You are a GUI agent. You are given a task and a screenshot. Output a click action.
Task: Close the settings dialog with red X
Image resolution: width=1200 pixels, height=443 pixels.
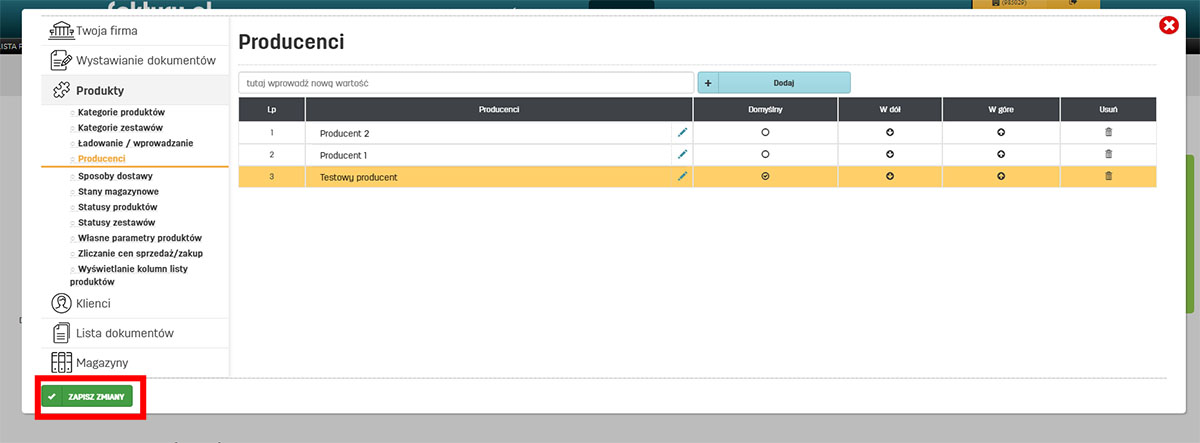(1168, 26)
